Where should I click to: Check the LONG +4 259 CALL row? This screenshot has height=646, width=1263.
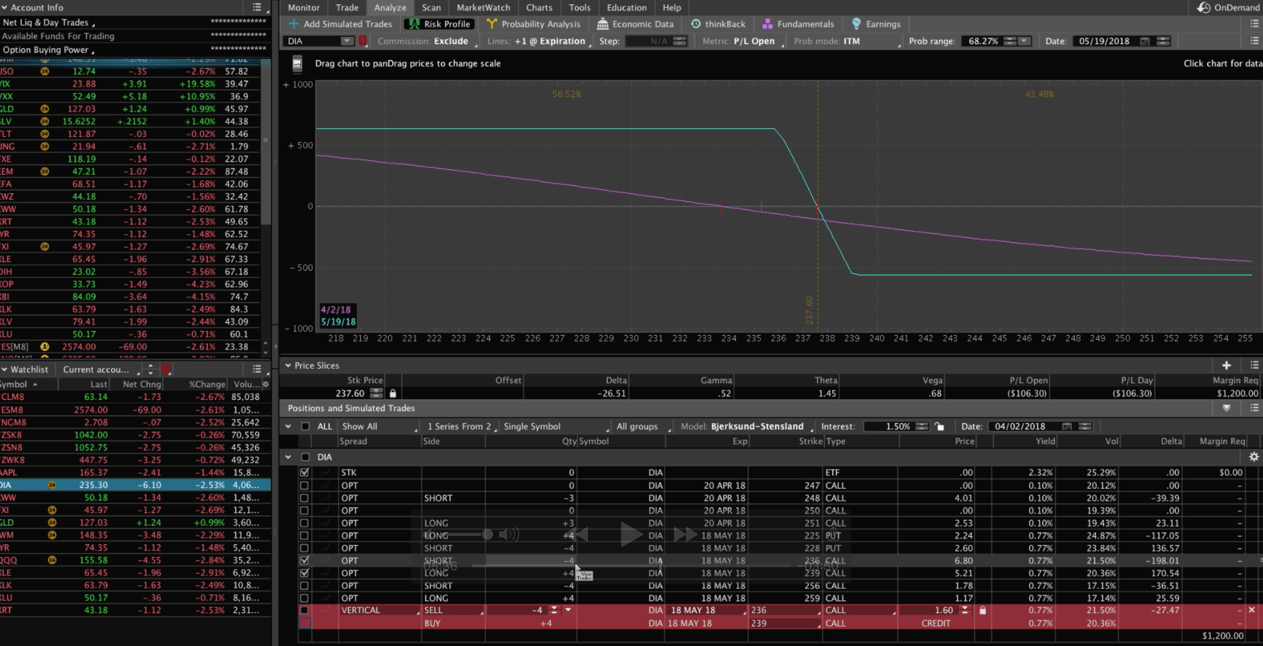(x=305, y=598)
